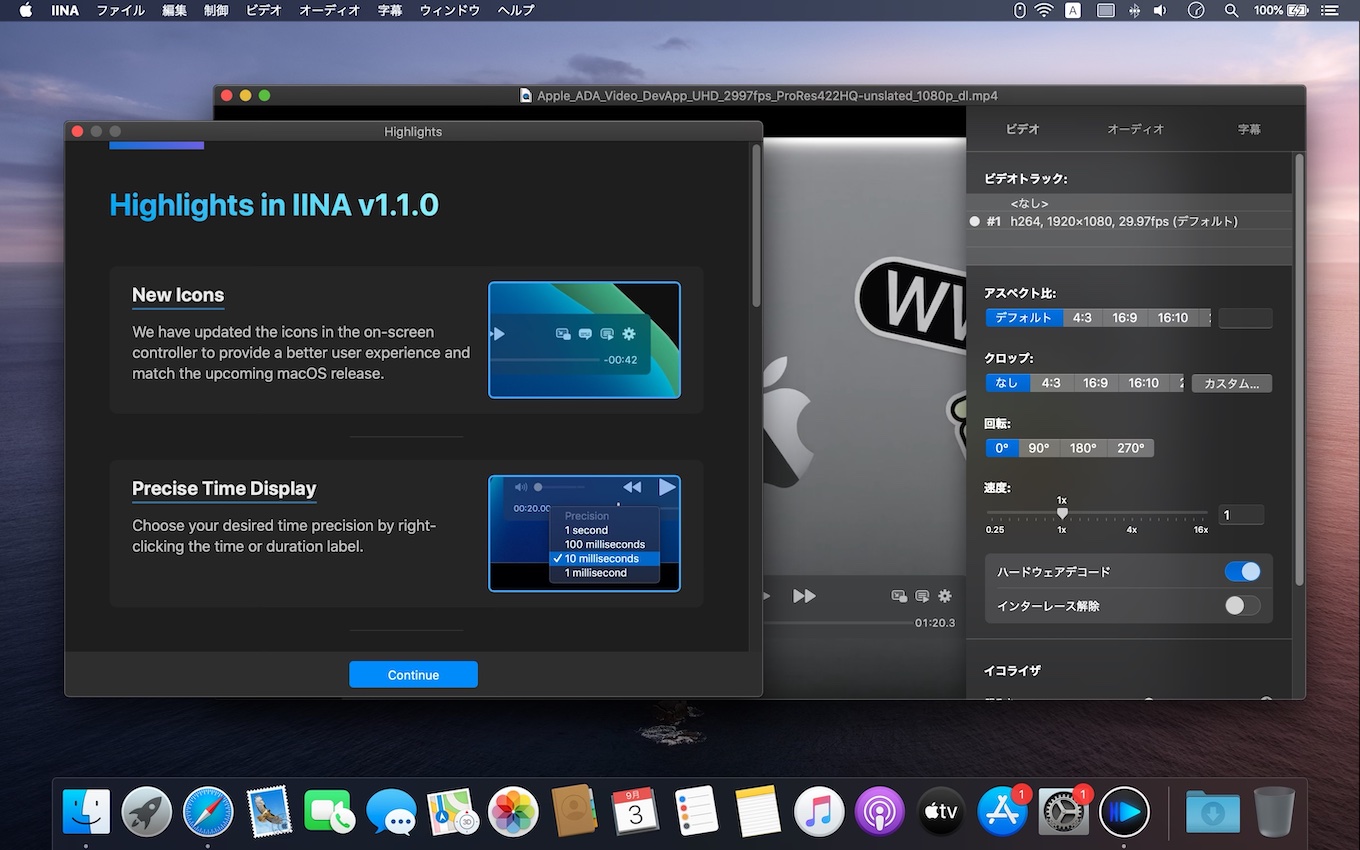Click the speed value field
The height and width of the screenshot is (850, 1360).
pyautogui.click(x=1241, y=515)
